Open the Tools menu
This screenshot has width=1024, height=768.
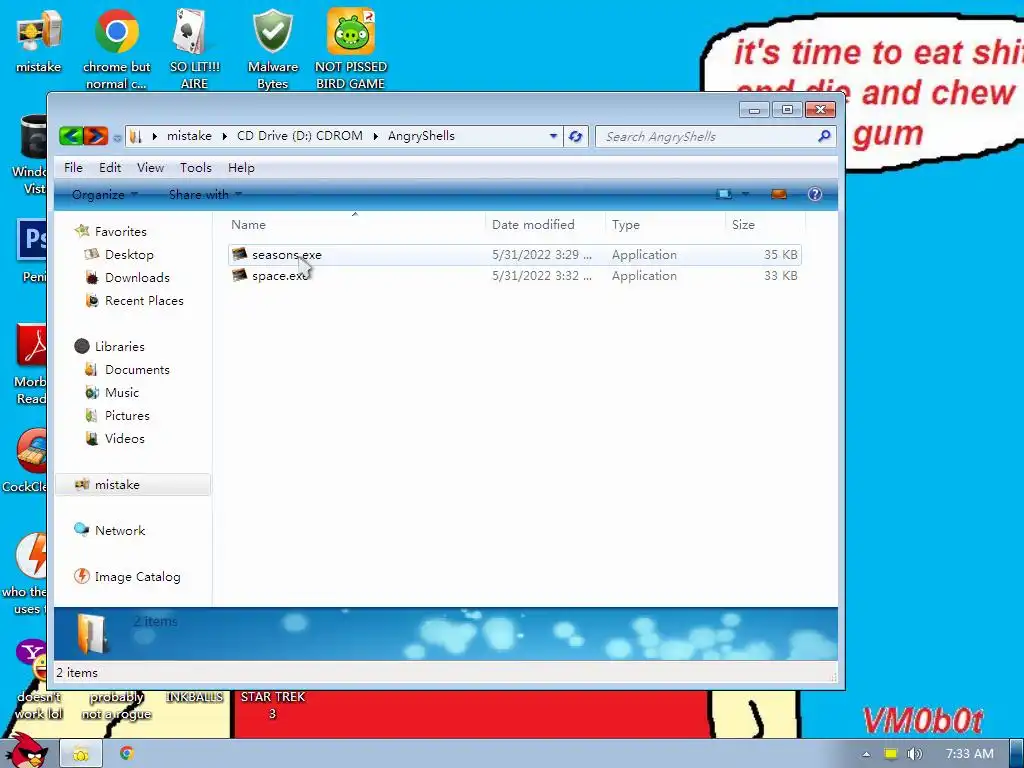(x=196, y=168)
